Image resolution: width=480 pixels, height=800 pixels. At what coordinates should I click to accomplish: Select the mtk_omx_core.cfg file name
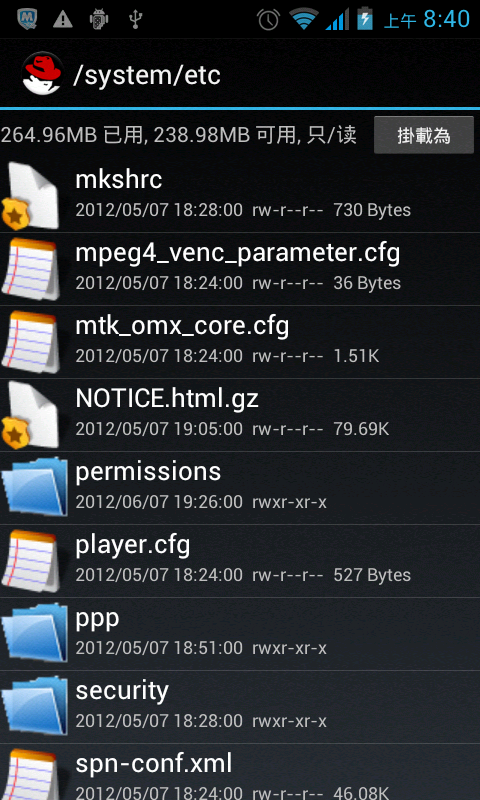click(182, 327)
